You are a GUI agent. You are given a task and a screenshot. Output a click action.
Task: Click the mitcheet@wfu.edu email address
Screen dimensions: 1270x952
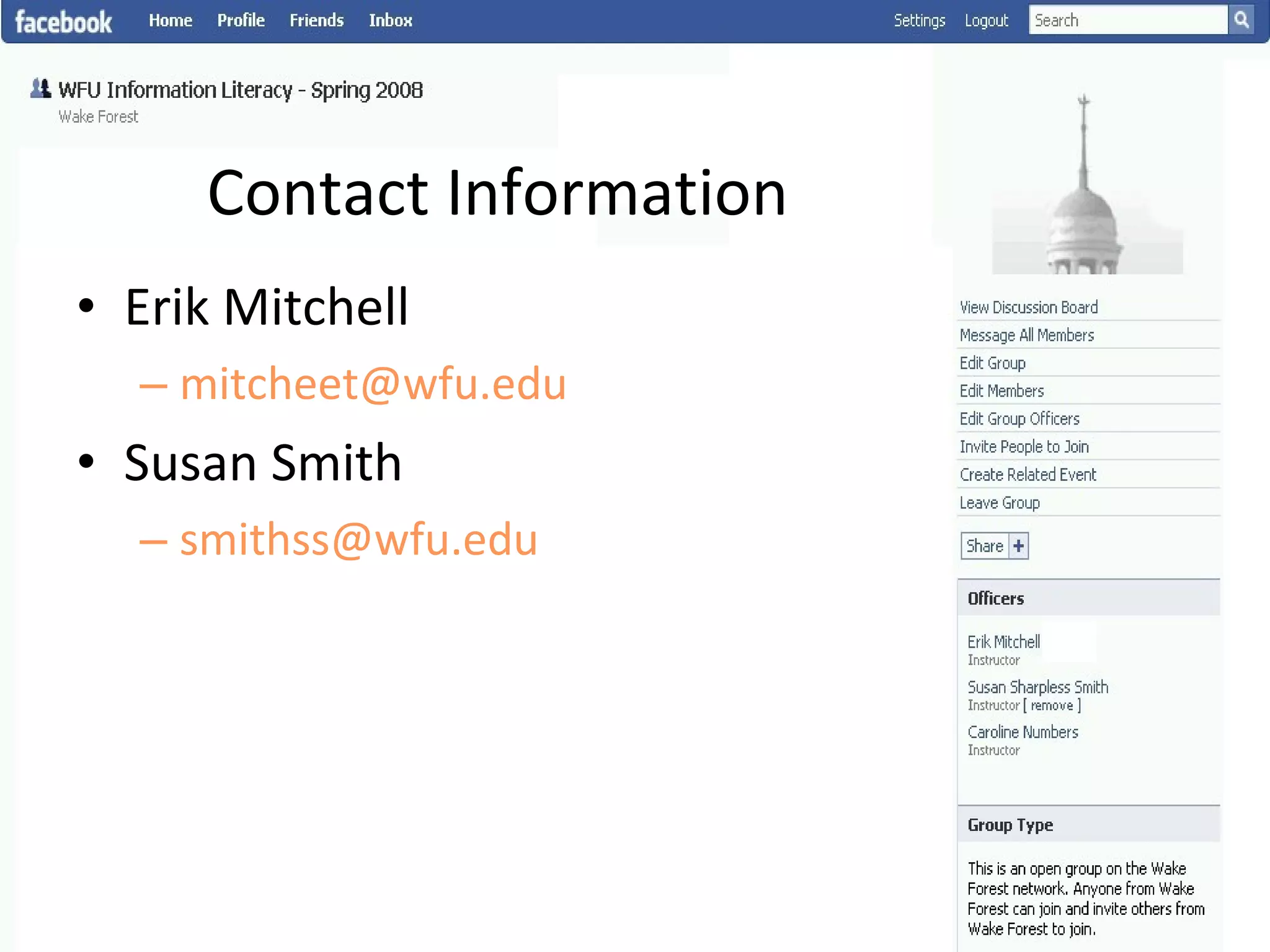click(x=373, y=384)
